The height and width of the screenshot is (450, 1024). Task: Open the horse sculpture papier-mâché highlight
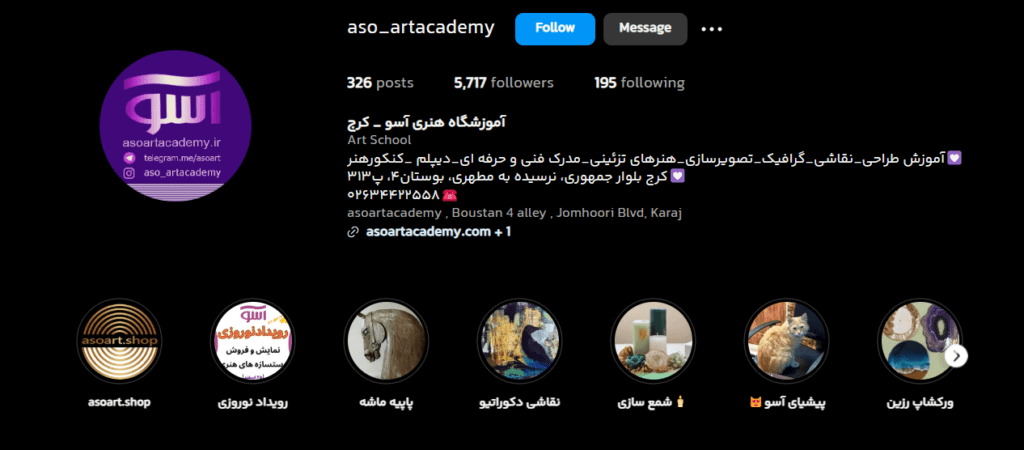(x=386, y=340)
